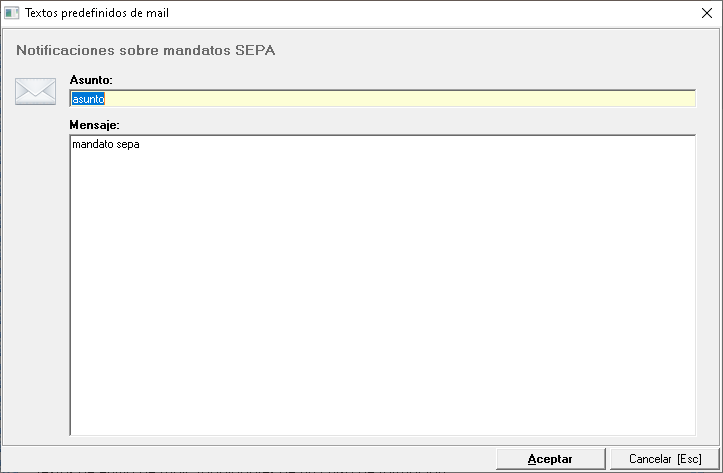723x473 pixels.
Task: Click the empty yellow area of the Asunto field
Action: pyautogui.click(x=400, y=99)
